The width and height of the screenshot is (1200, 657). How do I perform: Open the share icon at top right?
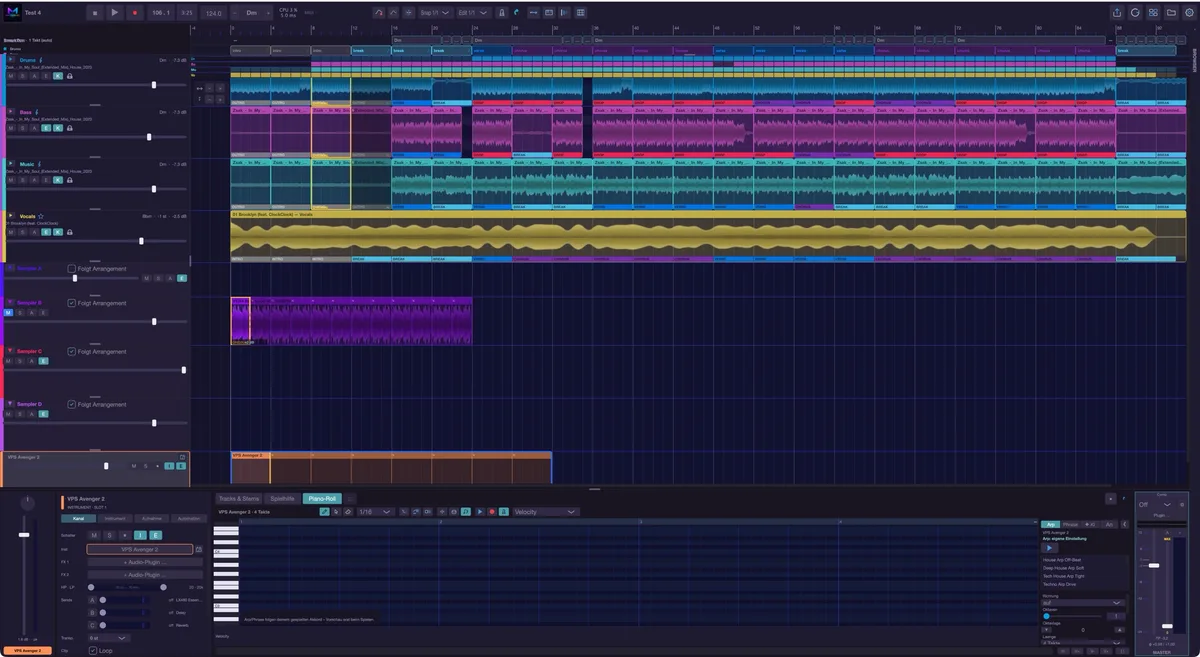click(x=1117, y=13)
